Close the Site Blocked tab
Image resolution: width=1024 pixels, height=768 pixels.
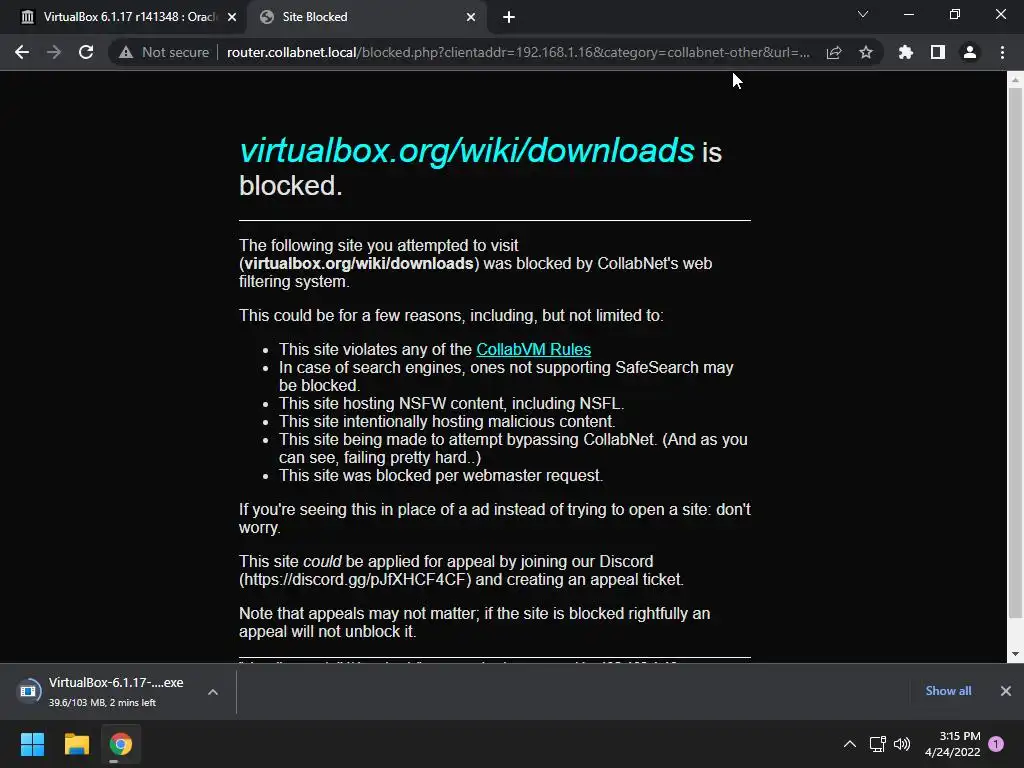(471, 17)
